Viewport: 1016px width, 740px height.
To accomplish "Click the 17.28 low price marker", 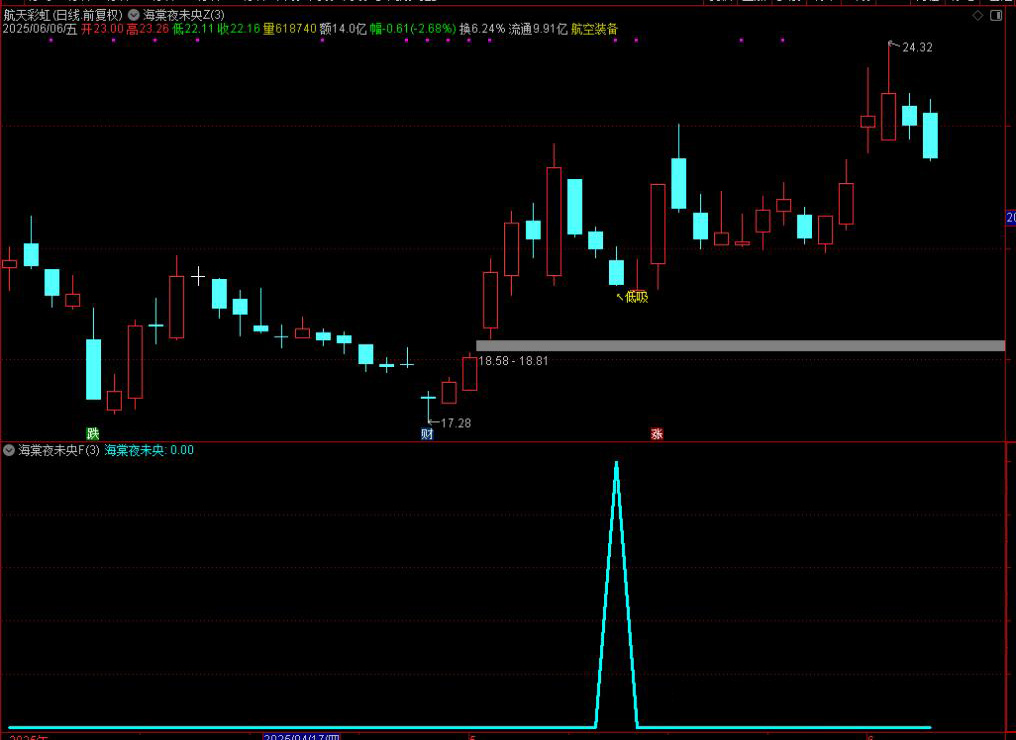I will click(x=454, y=423).
